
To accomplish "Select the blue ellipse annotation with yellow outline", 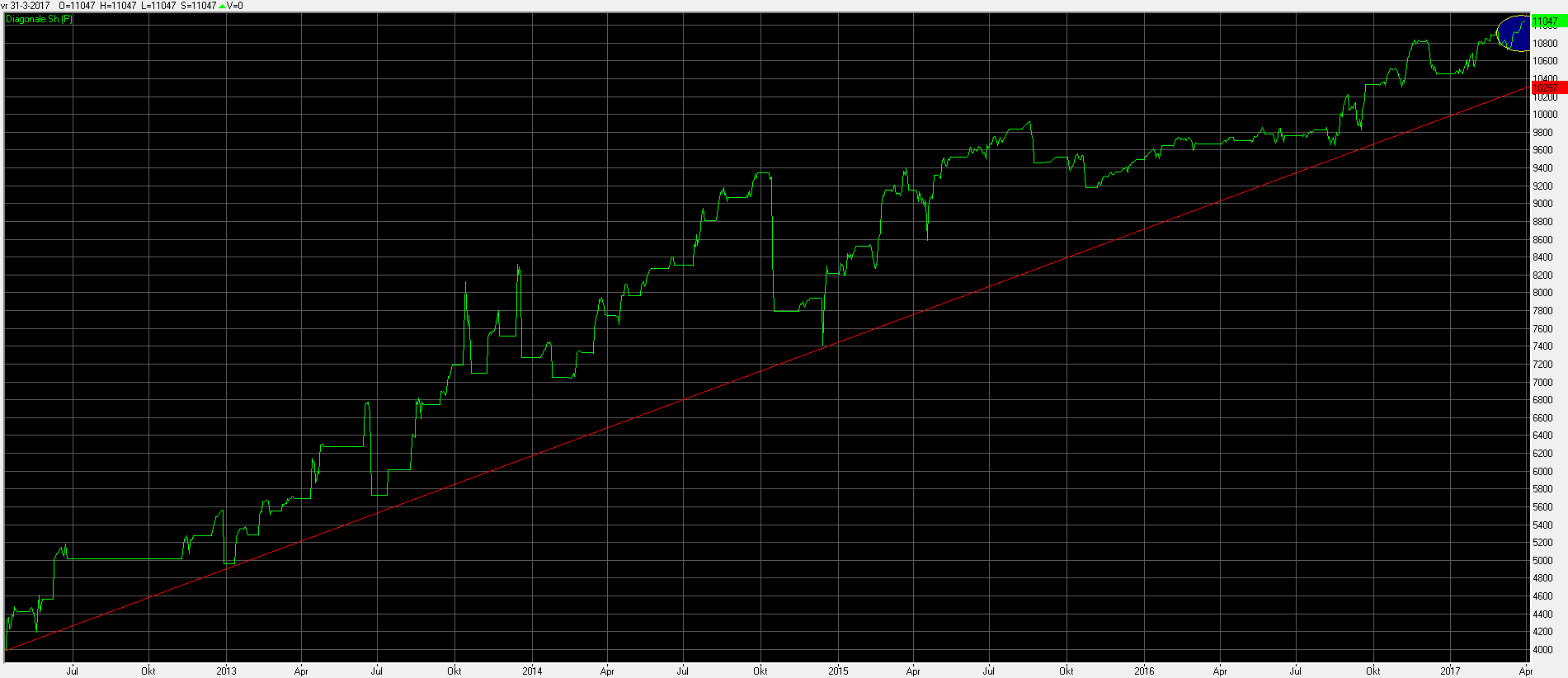I will pos(1512,33).
